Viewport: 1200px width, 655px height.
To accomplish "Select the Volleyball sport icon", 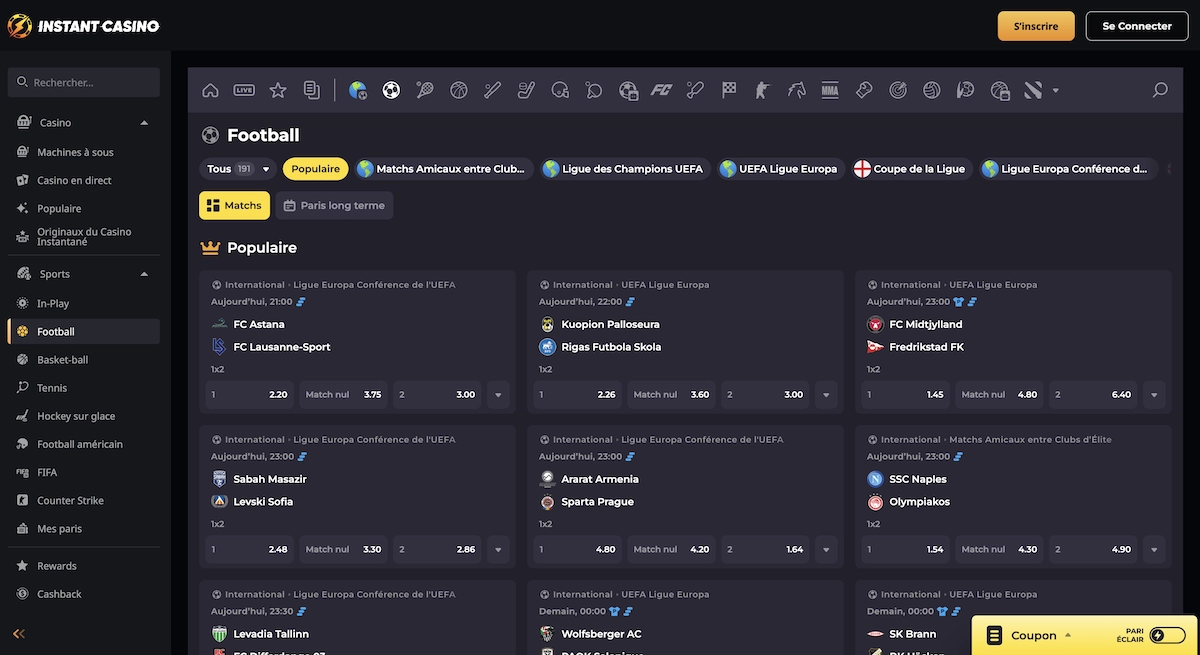I will tap(931, 90).
